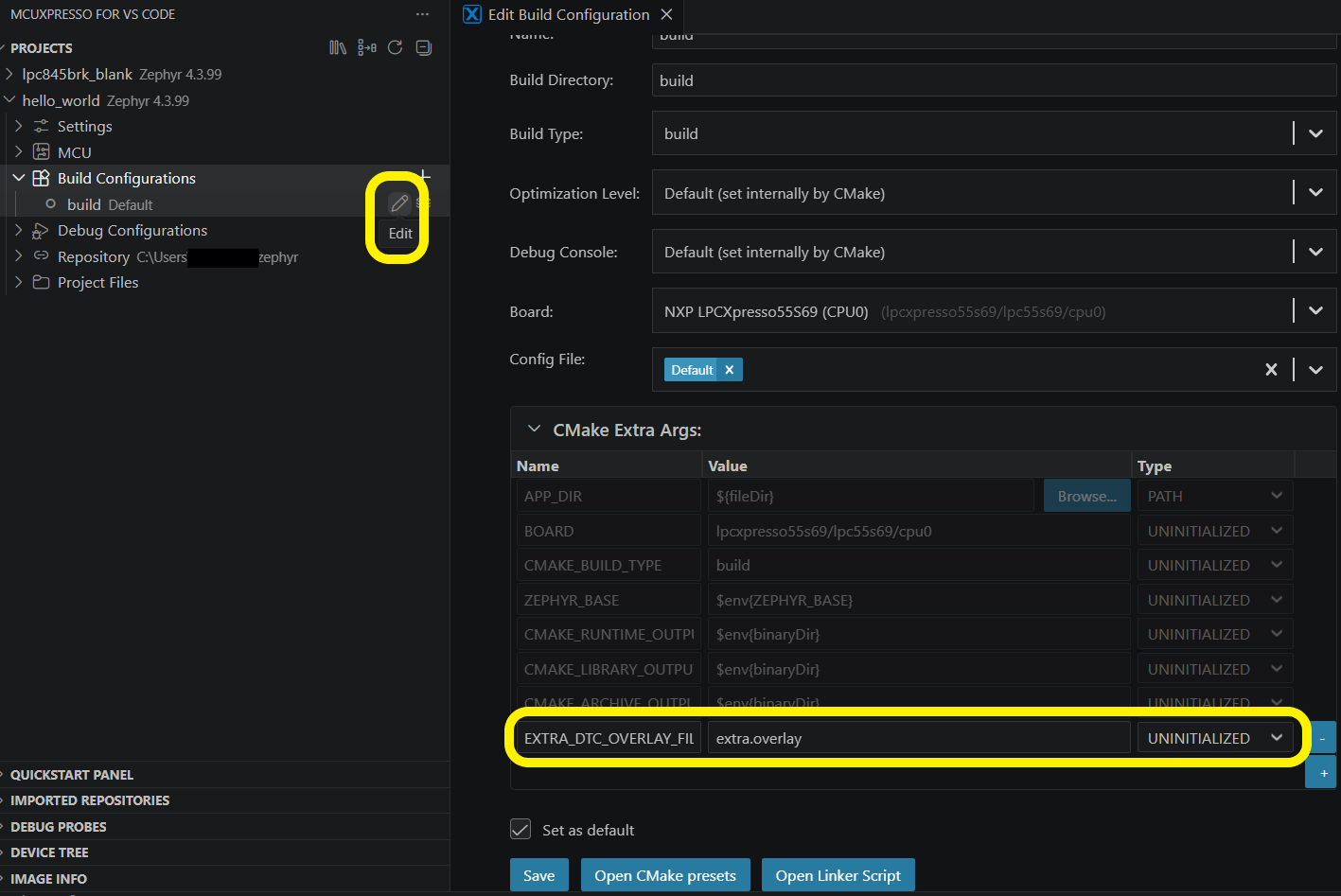Collapse the CMake Extra Args section
Screen dimensions: 1341x896
(x=535, y=430)
